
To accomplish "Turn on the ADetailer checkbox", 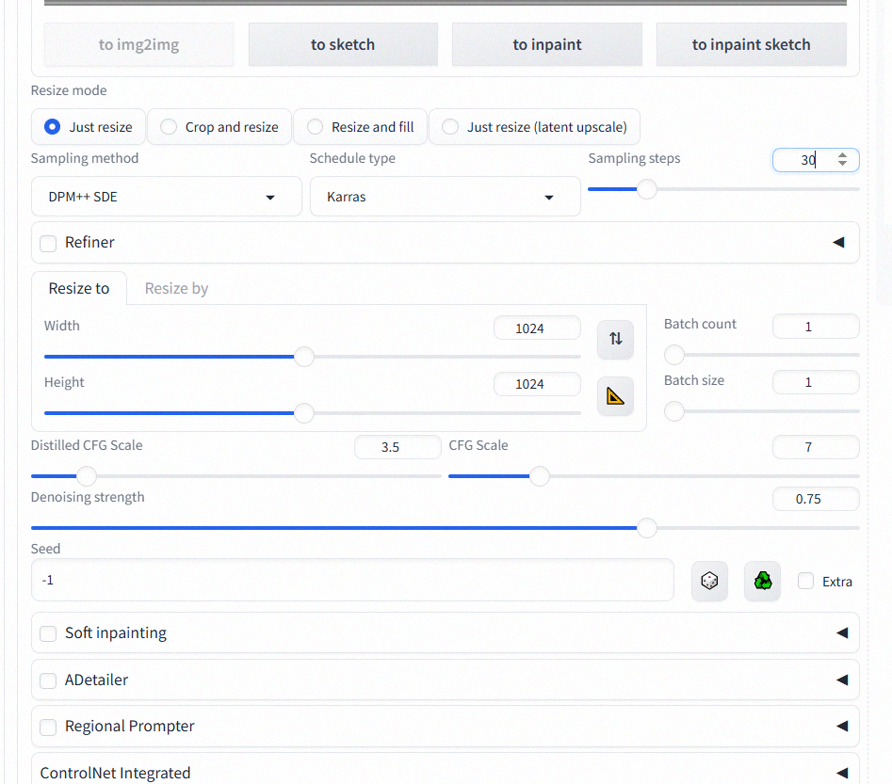I will 48,680.
